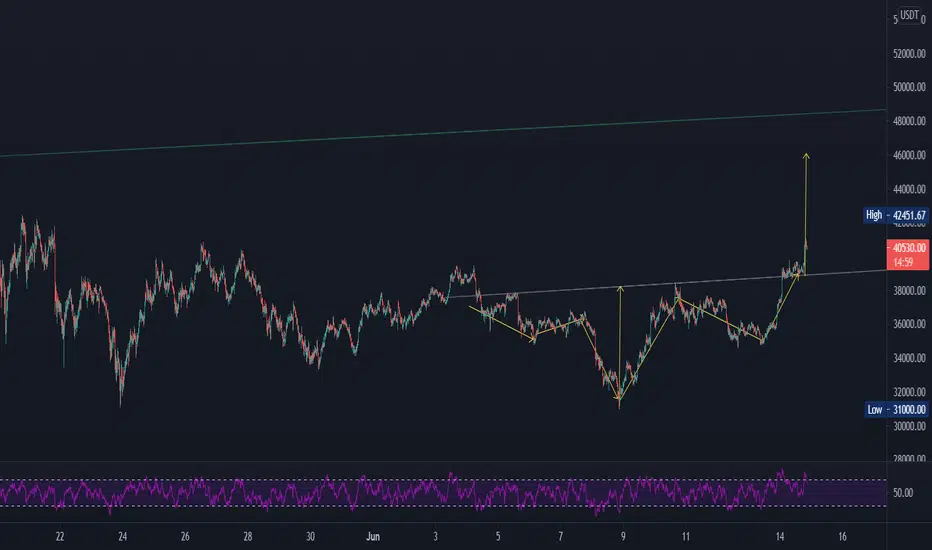Image resolution: width=932 pixels, height=550 pixels.
Task: Click date 16 on the time axis
Action: tap(842, 536)
